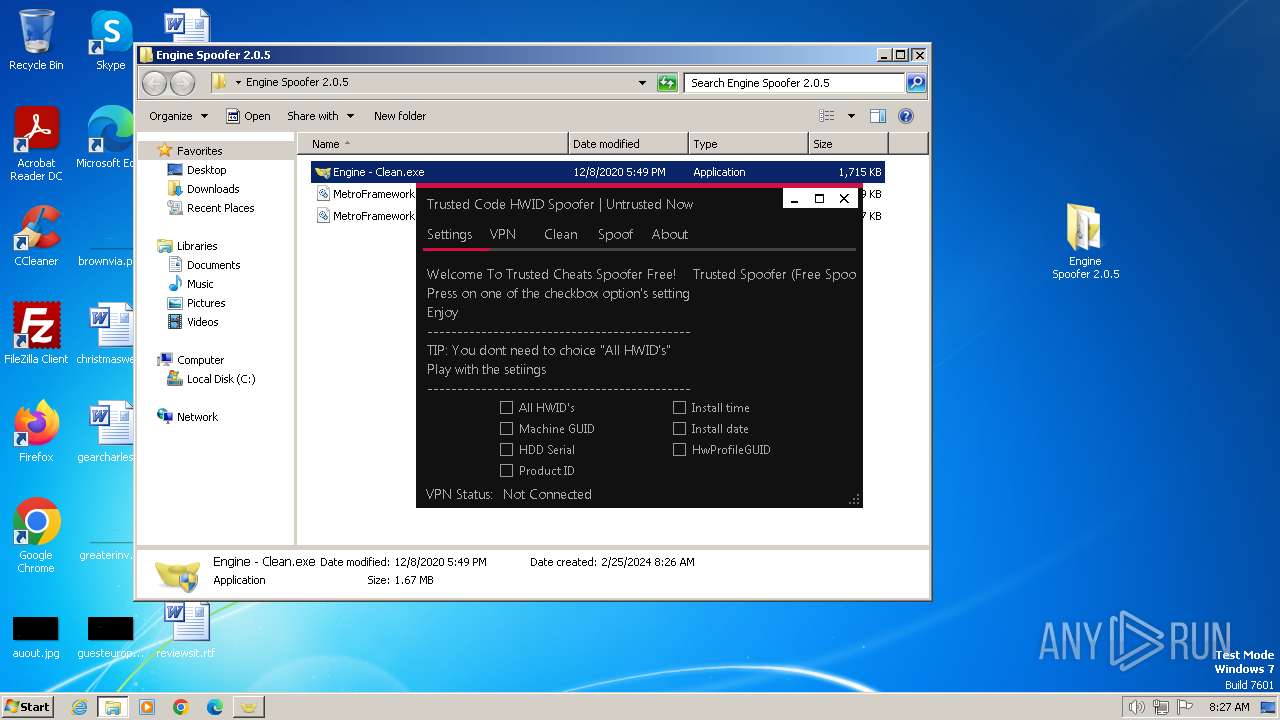Viewport: 1280px width, 720px height.
Task: Open Windows Explorer taskbar button
Action: 113,707
